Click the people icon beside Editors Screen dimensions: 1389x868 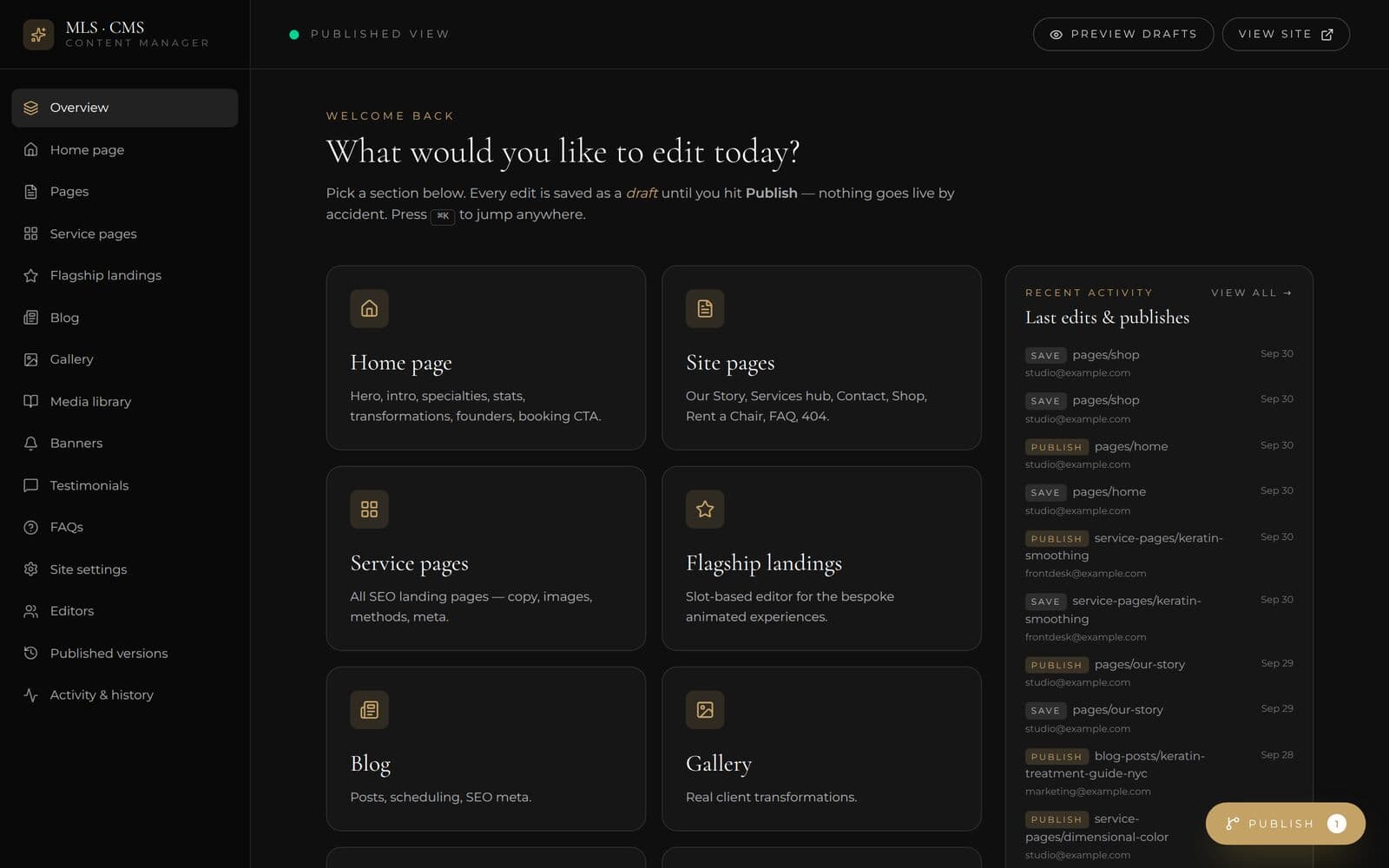click(31, 611)
